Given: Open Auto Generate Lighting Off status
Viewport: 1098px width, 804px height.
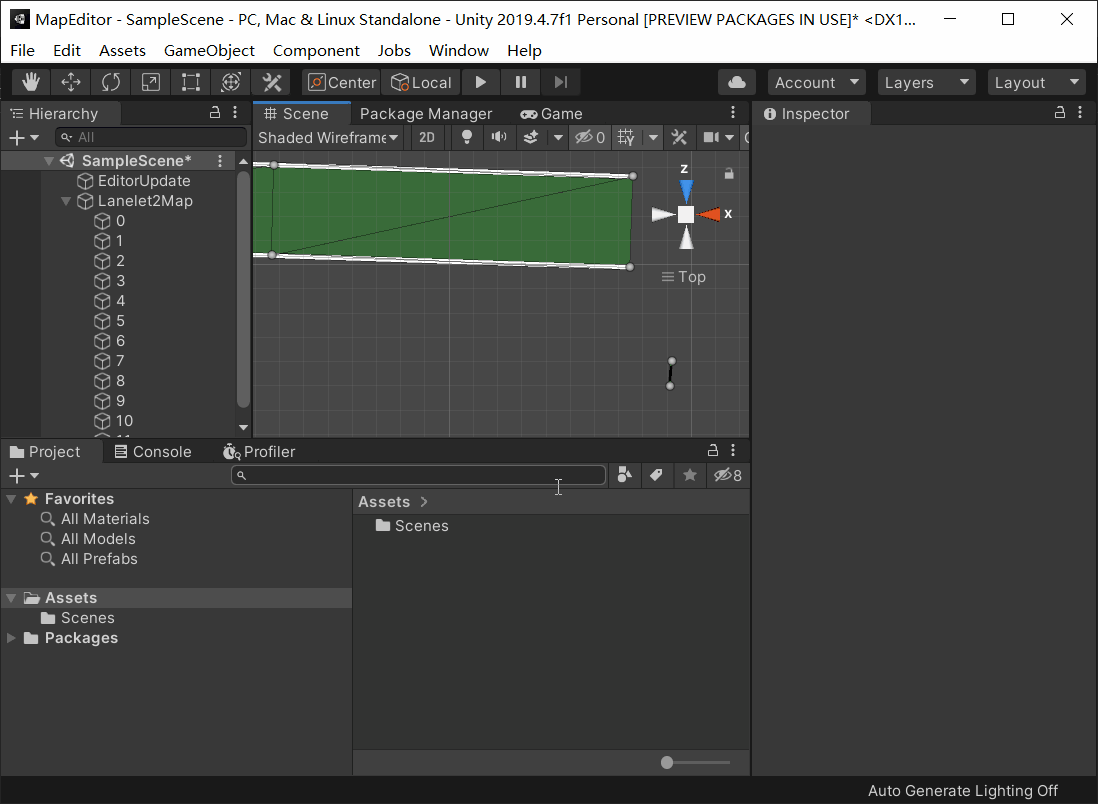Looking at the screenshot, I should coord(963,791).
